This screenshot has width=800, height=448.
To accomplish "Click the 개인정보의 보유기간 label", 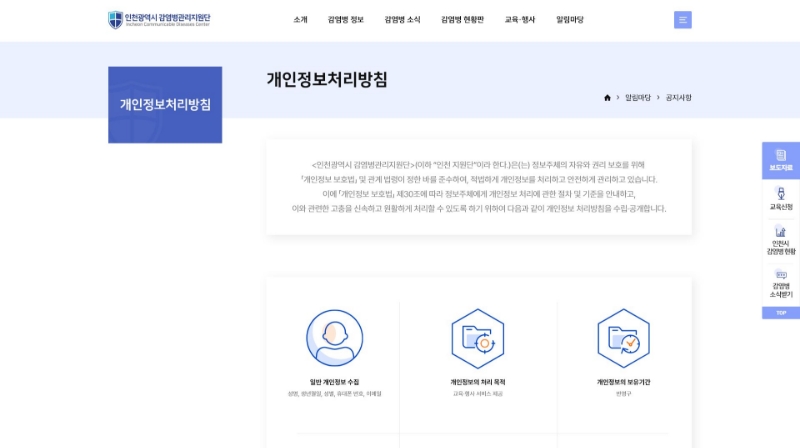I will coord(623,382).
